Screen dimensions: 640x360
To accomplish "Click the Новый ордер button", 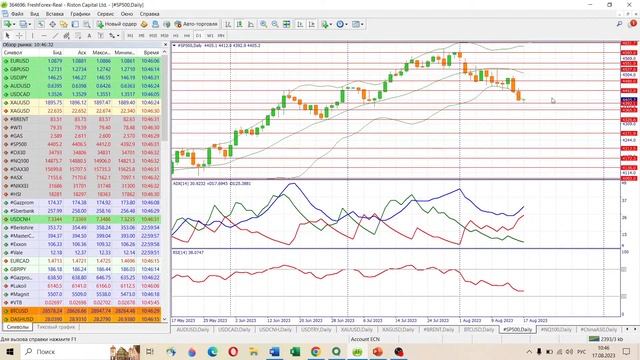I will [117, 24].
